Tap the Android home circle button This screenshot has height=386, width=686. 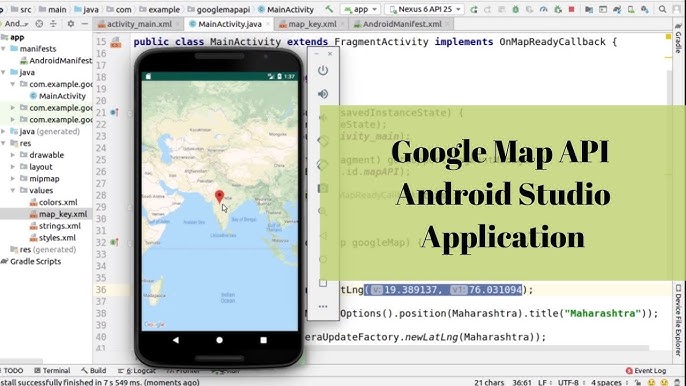[220, 340]
